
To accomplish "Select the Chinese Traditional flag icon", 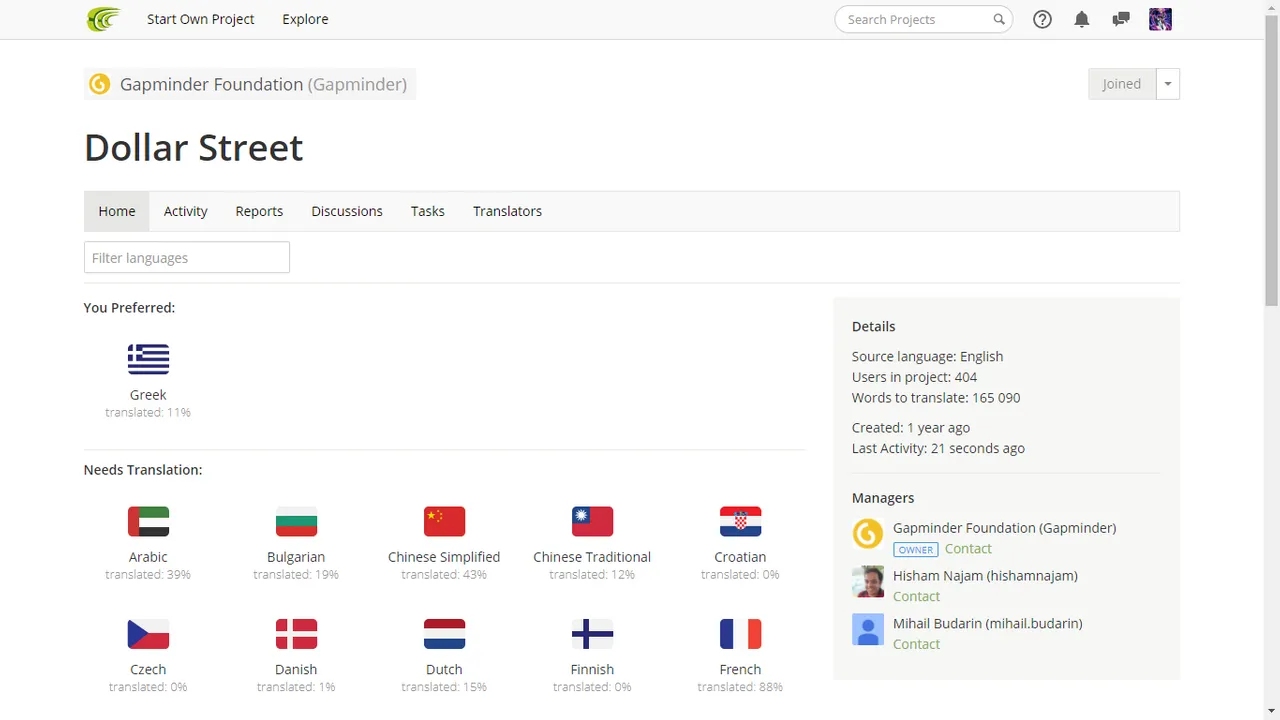I will click(x=592, y=521).
